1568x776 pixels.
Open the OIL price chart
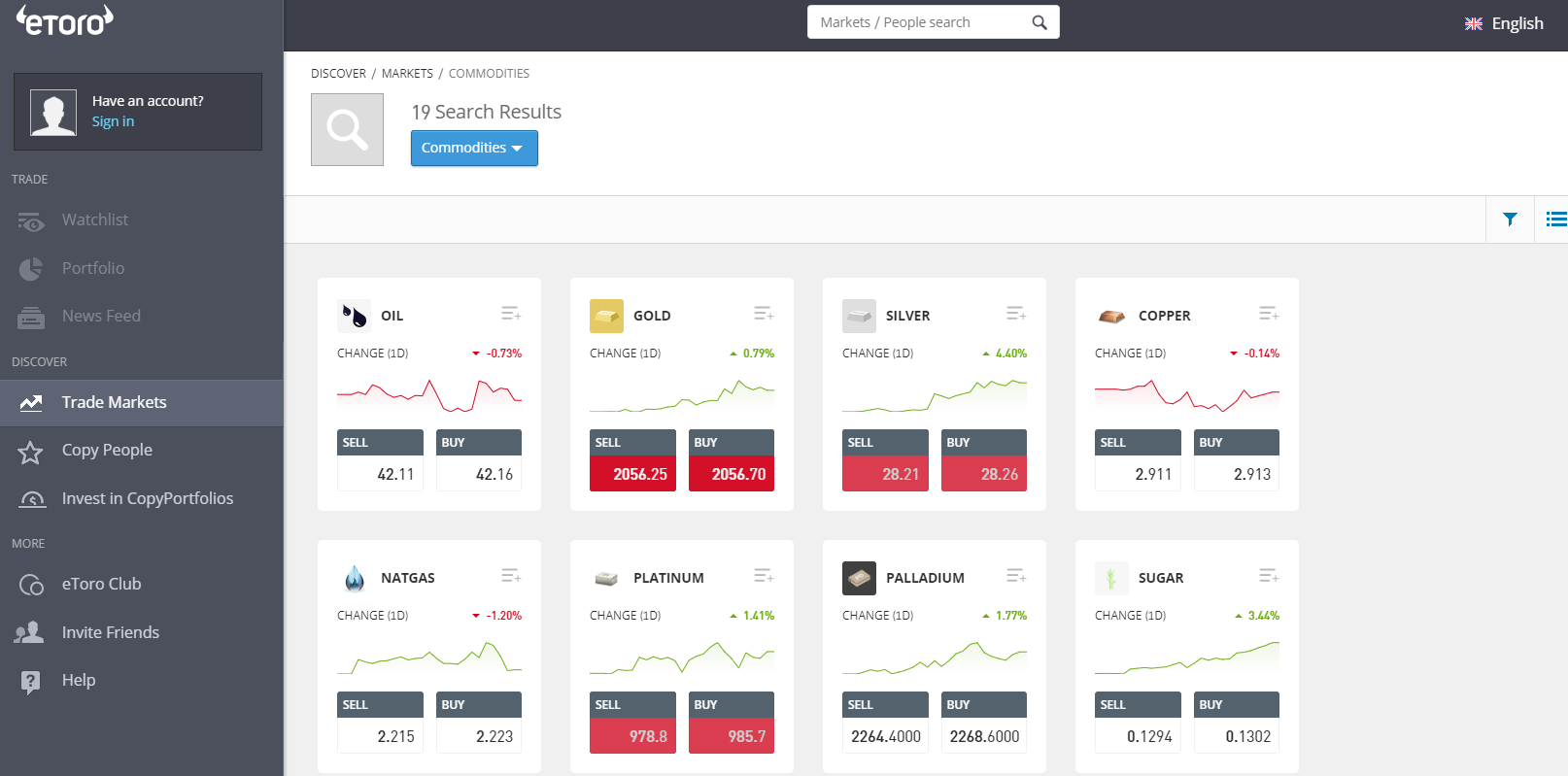(x=429, y=395)
